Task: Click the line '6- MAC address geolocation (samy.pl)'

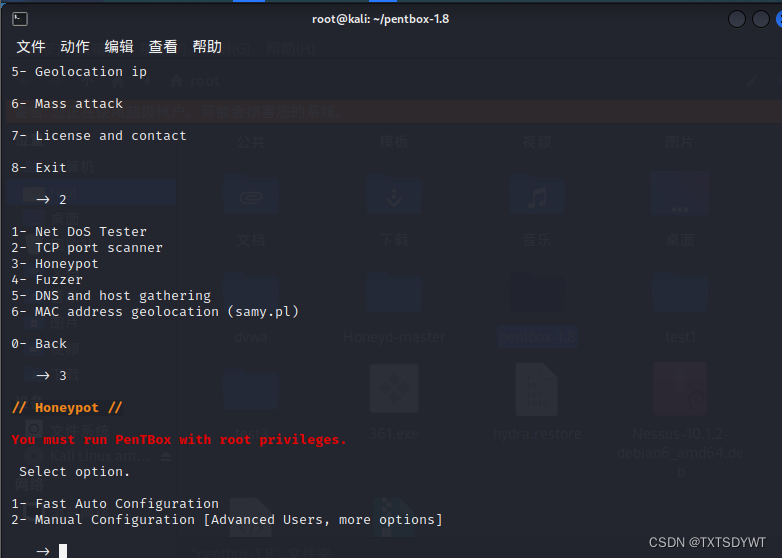Action: (x=155, y=312)
